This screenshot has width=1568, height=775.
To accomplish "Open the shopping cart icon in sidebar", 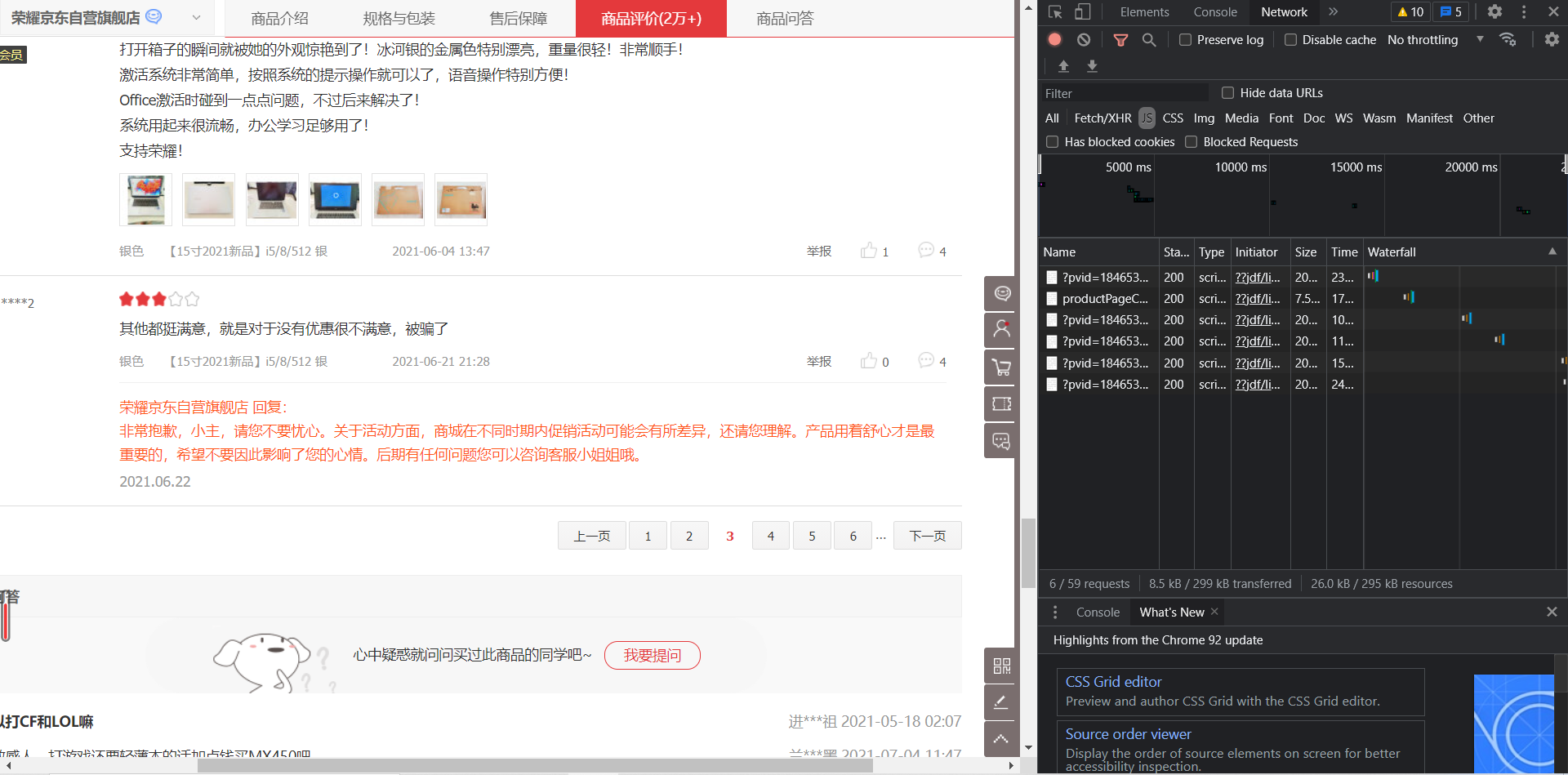I will coord(1000,367).
